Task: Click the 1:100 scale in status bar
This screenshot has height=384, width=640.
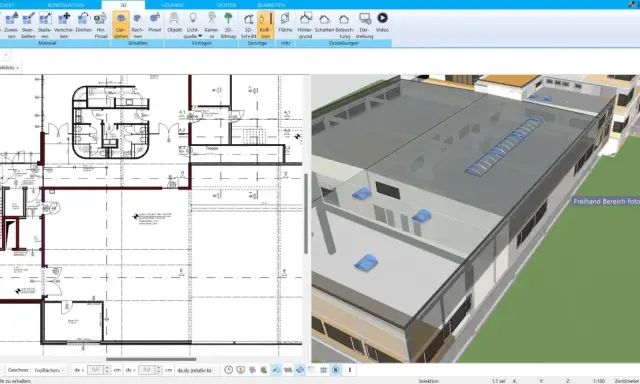Action: pyautogui.click(x=599, y=381)
